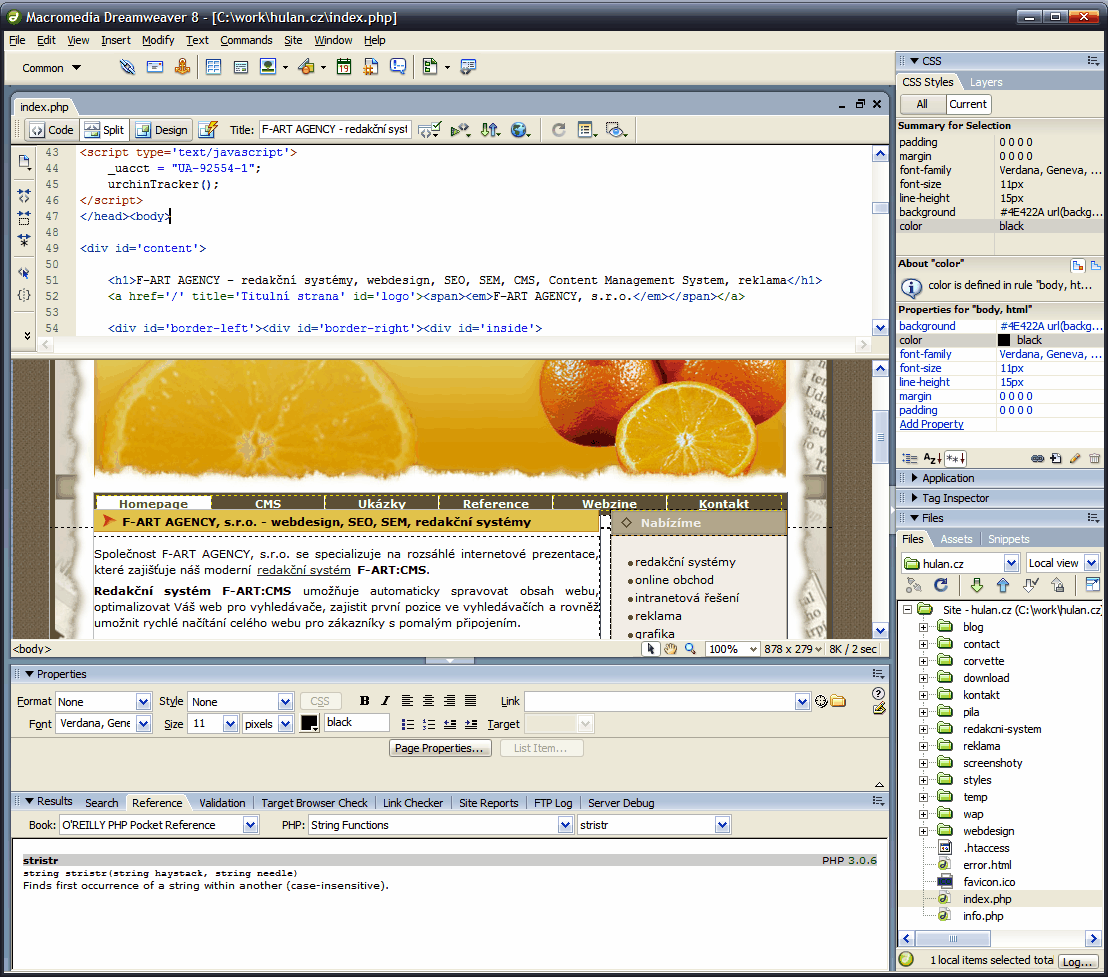Viewport: 1108px width, 977px height.
Task: Select Current mode in CSS Styles
Action: click(x=968, y=104)
